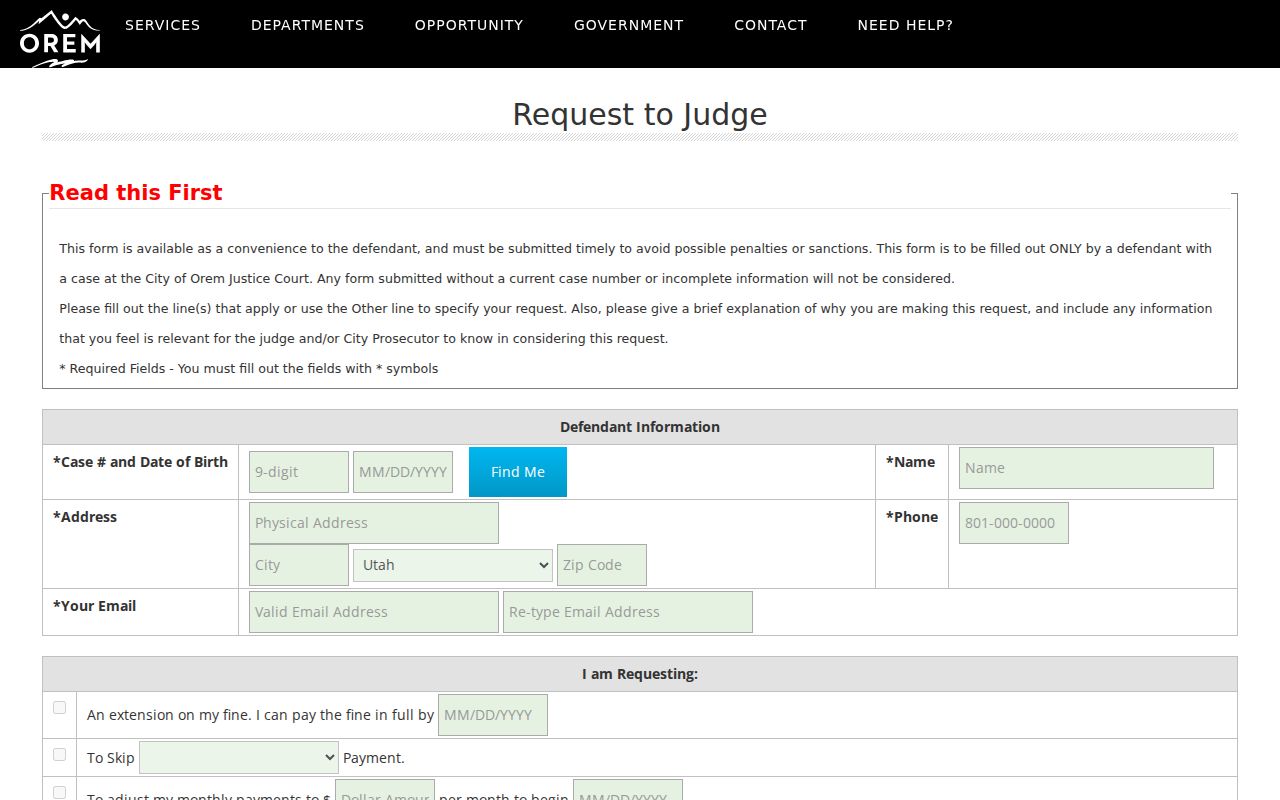Click the Phone number field

(1014, 523)
